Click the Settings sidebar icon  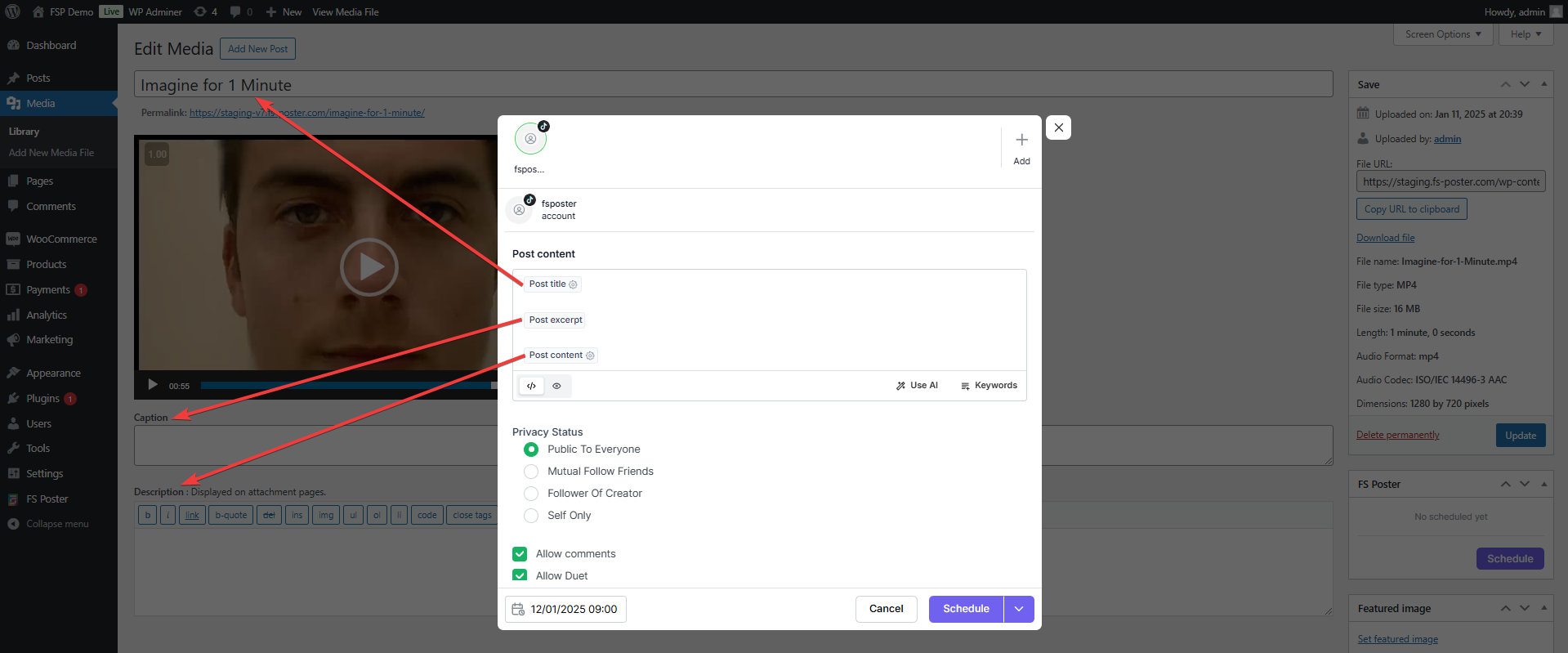pyautogui.click(x=13, y=473)
